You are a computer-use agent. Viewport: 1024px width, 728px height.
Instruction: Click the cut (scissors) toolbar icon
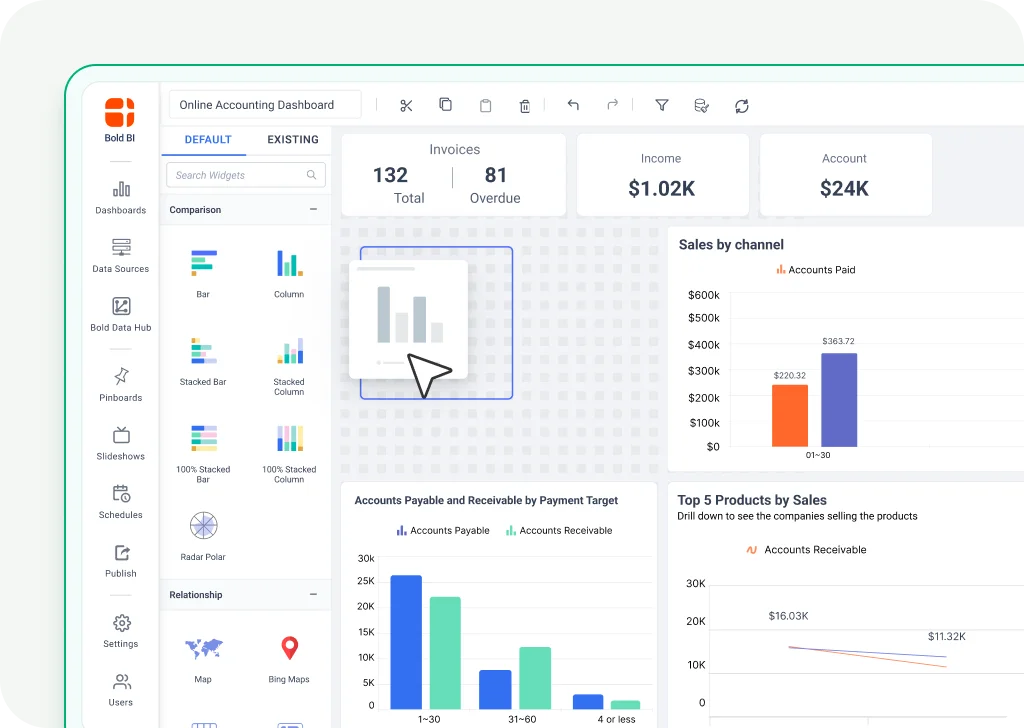(x=406, y=106)
